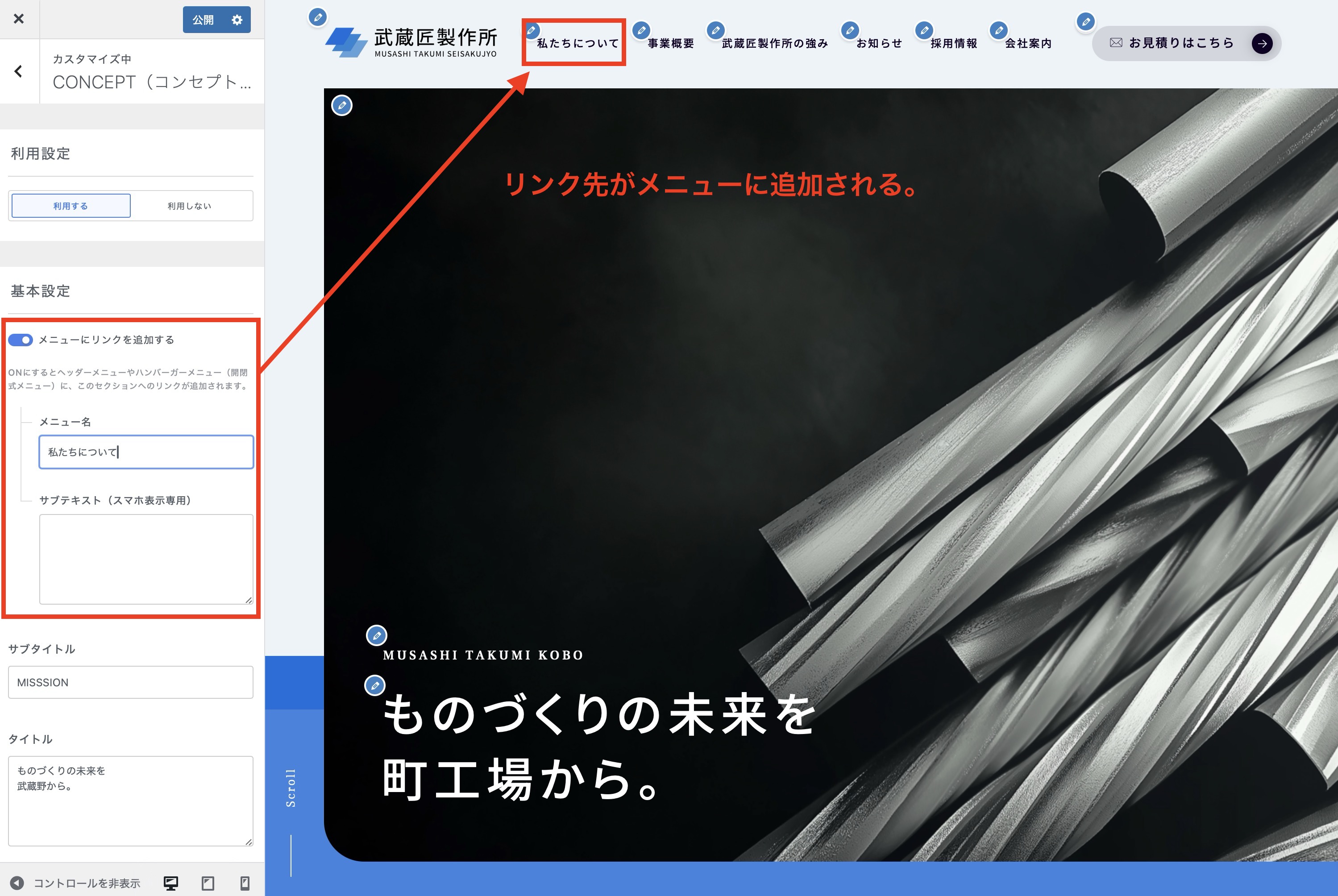Switch to desktop preview icon

coord(171,884)
